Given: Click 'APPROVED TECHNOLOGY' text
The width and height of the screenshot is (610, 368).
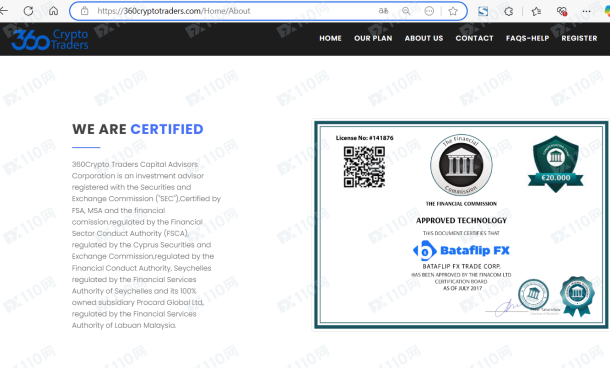Looking at the screenshot, I should [x=461, y=221].
